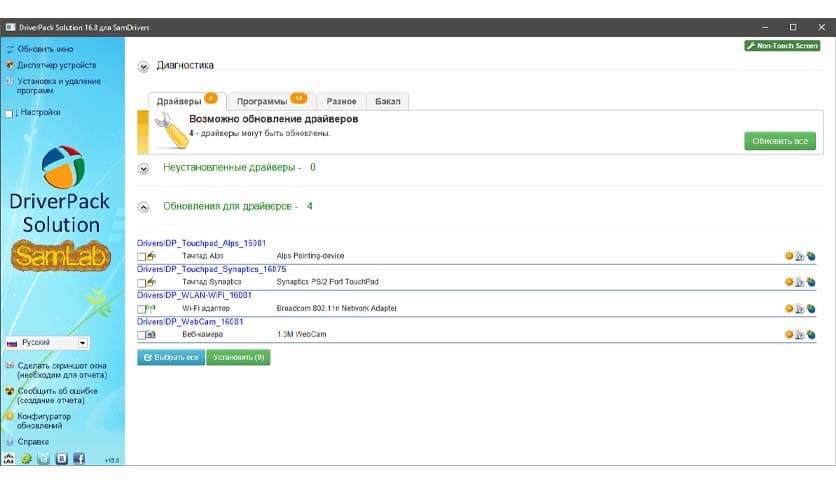
Task: Click the Выбрать все button
Action: tap(171, 356)
